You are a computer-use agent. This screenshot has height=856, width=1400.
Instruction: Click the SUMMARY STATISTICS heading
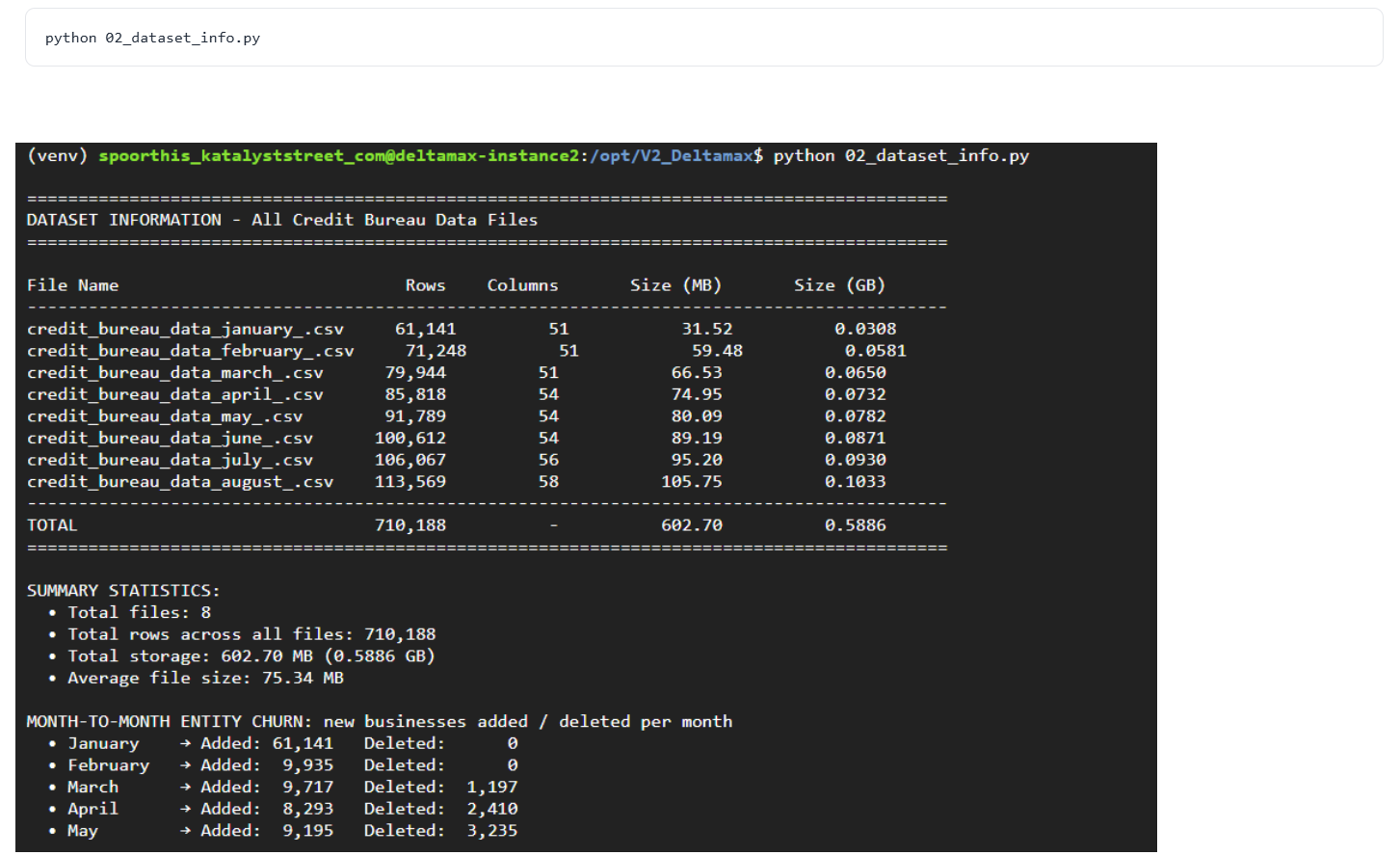(123, 590)
